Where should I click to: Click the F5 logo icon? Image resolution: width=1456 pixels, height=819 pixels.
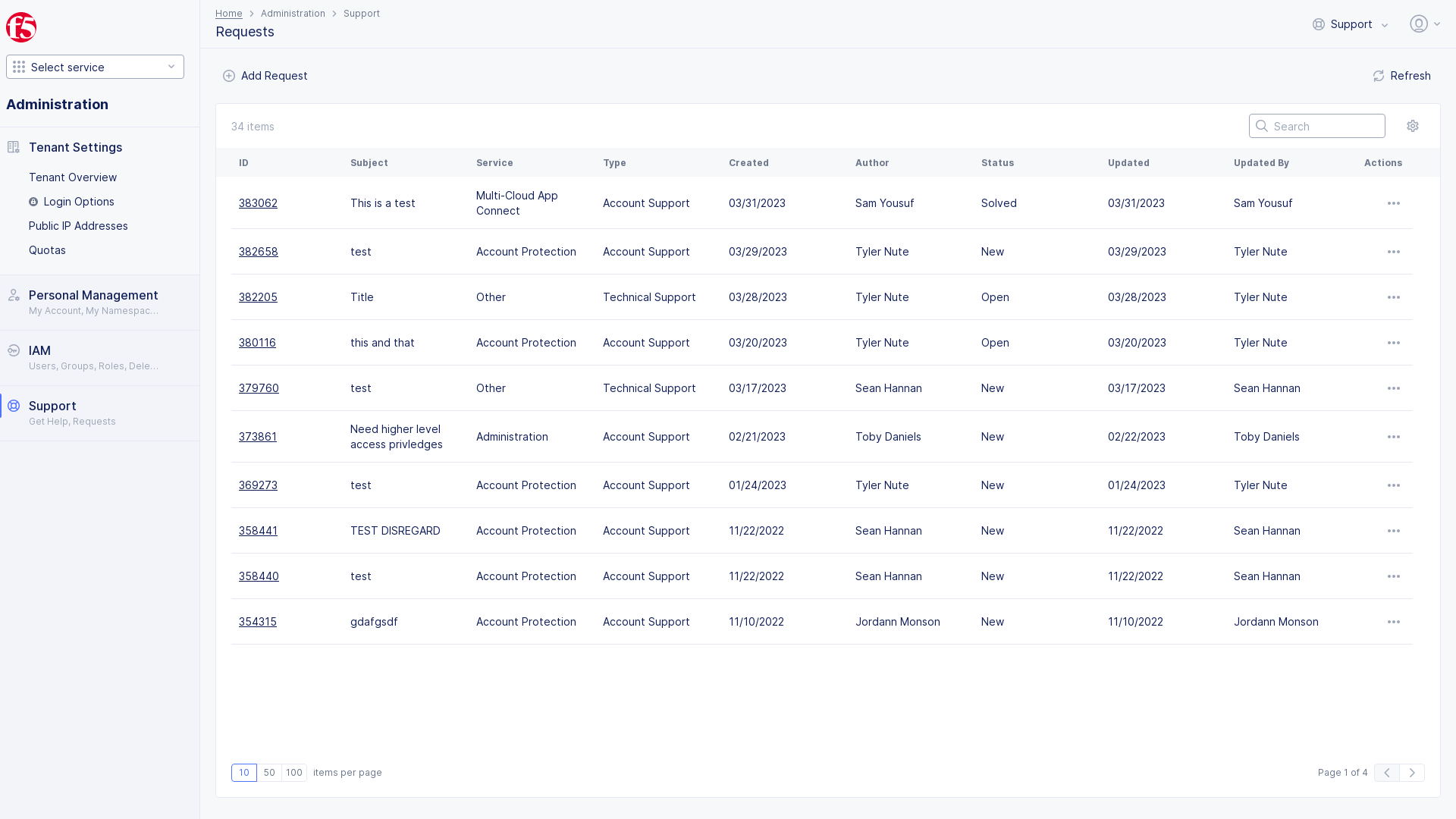pos(21,27)
